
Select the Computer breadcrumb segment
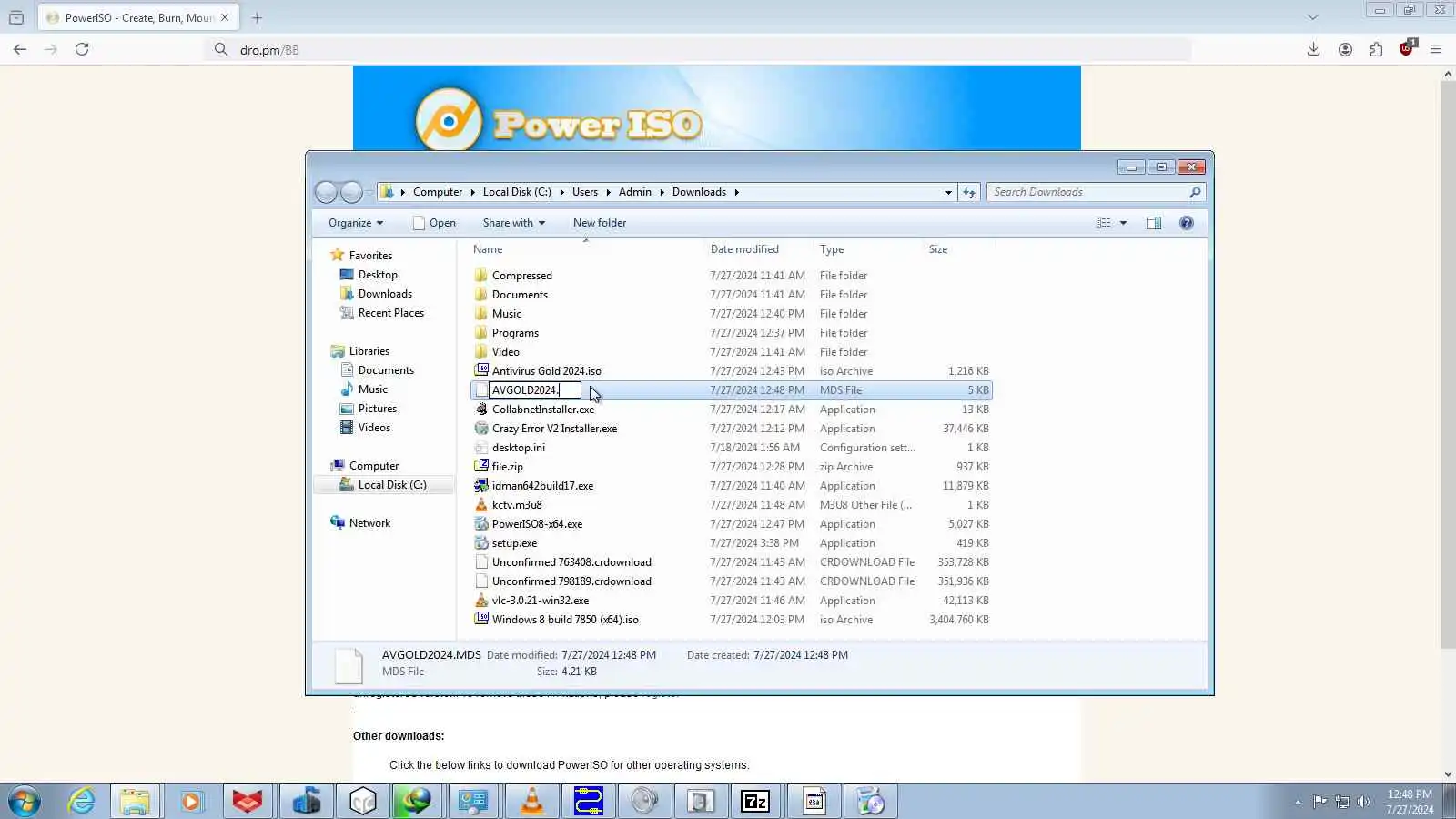pos(438,192)
